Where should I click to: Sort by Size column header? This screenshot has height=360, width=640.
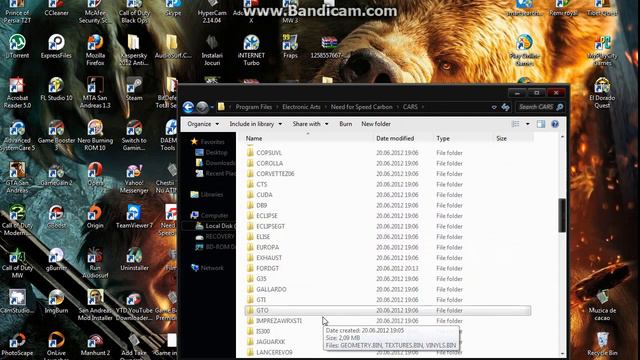coord(513,138)
